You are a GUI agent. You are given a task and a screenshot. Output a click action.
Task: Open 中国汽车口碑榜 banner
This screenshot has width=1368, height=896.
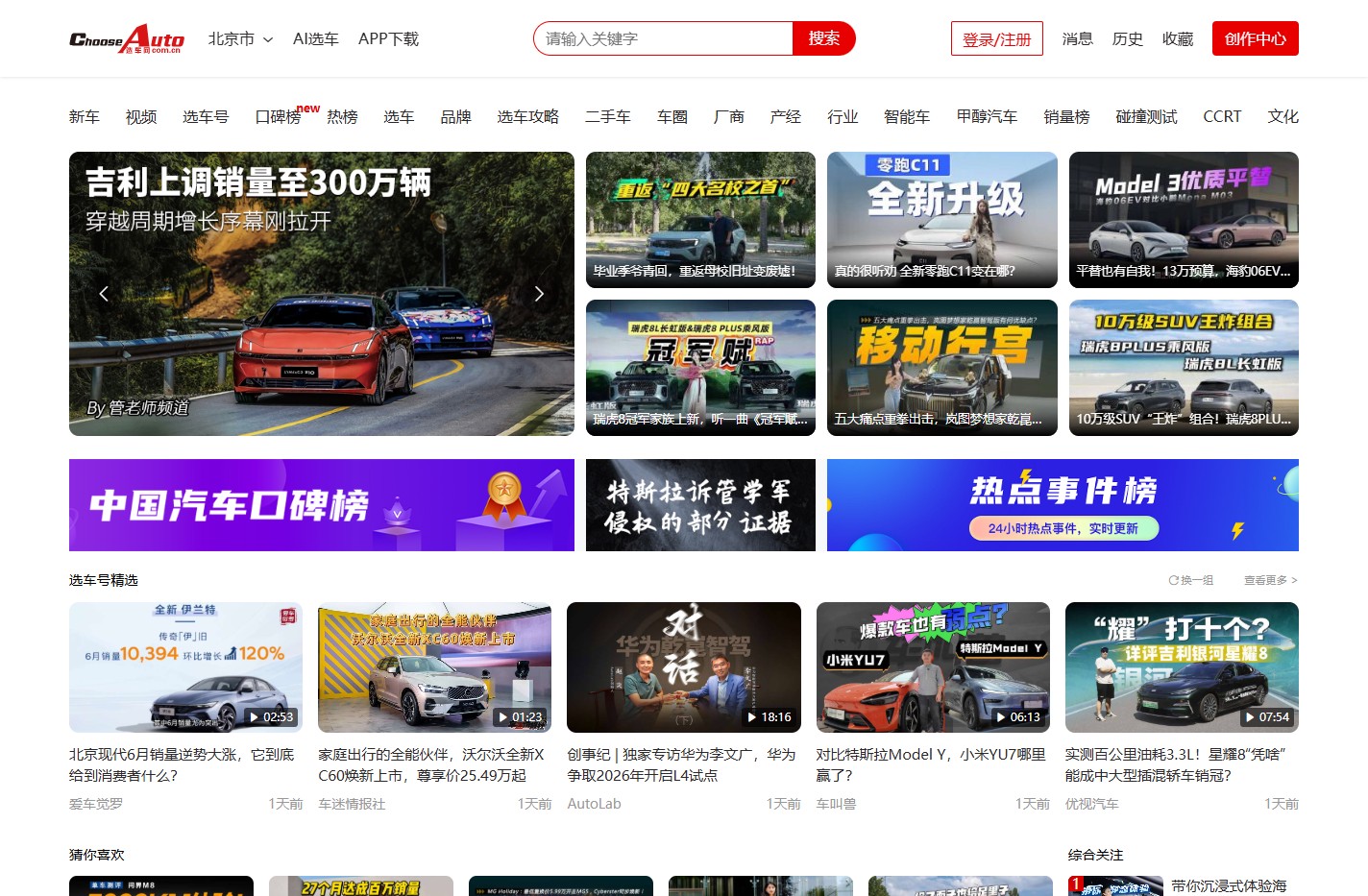[x=322, y=505]
